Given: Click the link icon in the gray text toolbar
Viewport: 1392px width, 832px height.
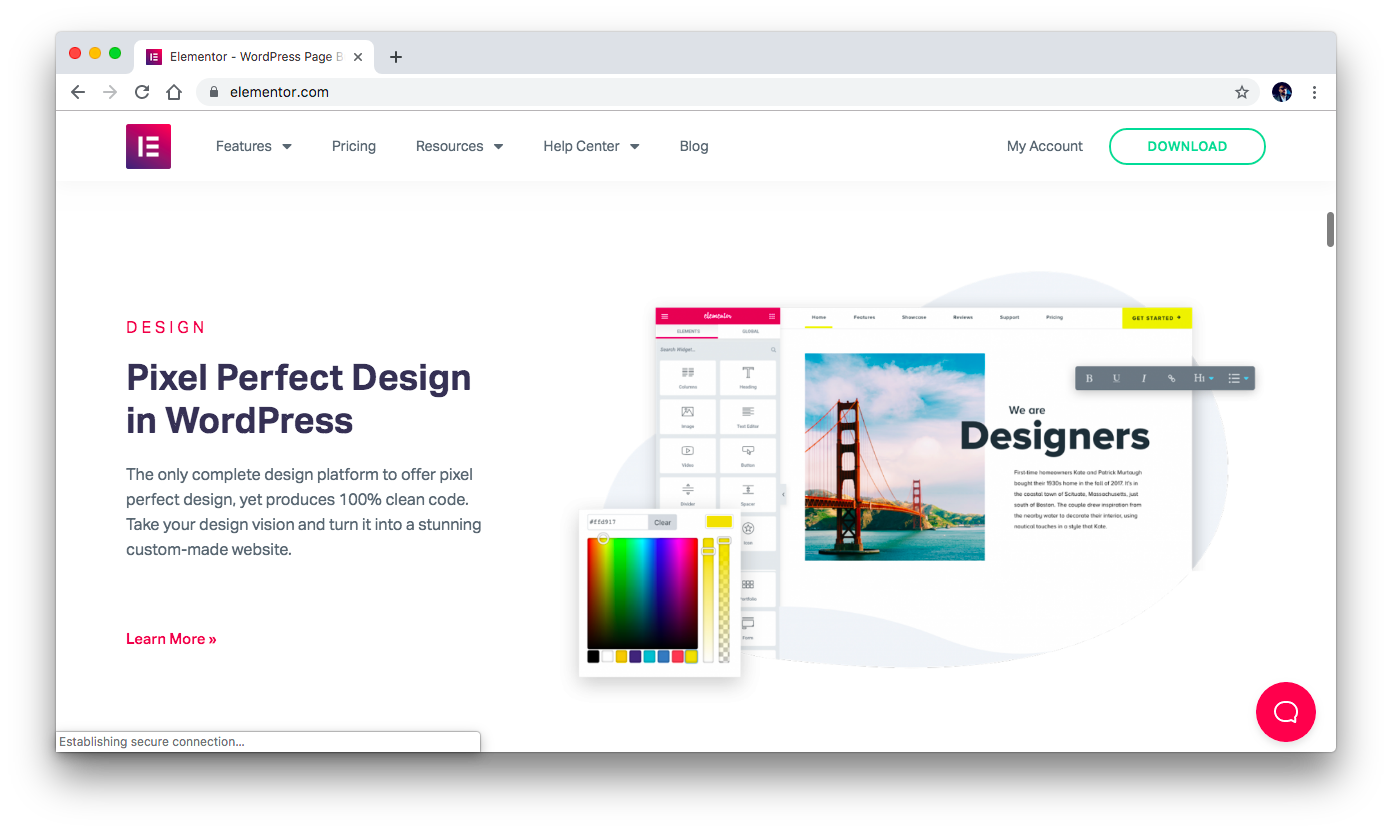Looking at the screenshot, I should point(1171,378).
